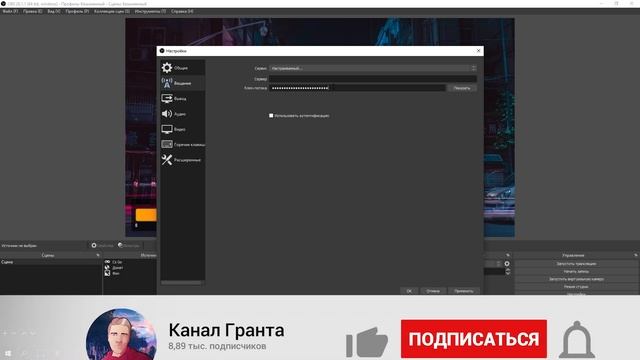
Task: Select the Сцена entry in the scenes list
Action: (x=51, y=262)
